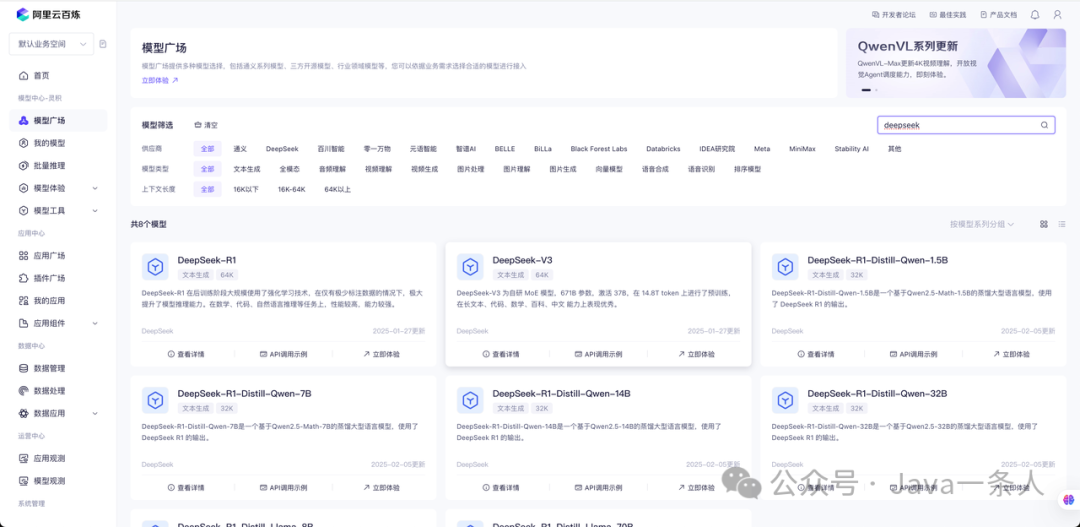Select 64K以上 context length filter
This screenshot has height=527, width=1080.
coord(338,189)
